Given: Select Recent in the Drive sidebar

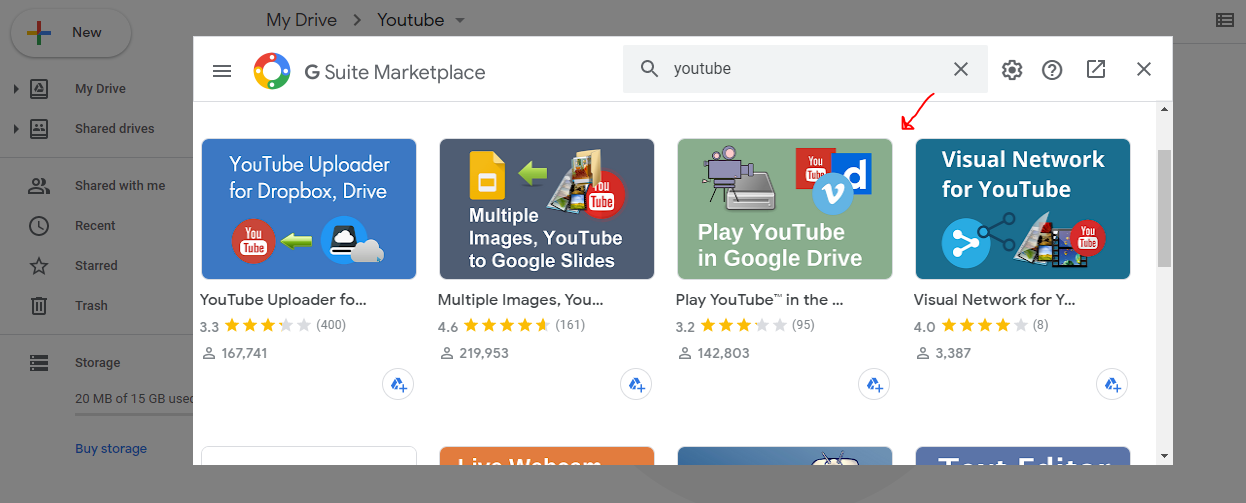Looking at the screenshot, I should [x=95, y=226].
